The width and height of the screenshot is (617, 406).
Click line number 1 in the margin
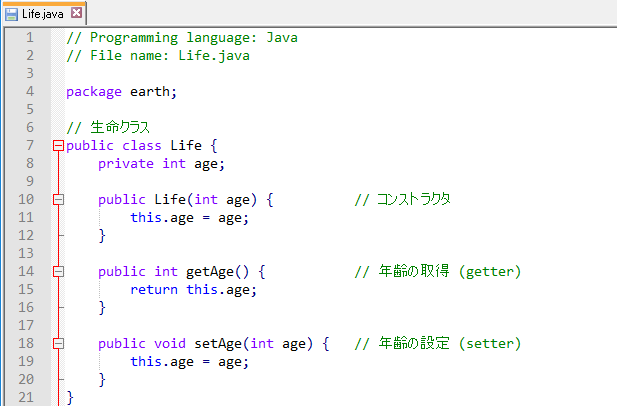(x=30, y=38)
